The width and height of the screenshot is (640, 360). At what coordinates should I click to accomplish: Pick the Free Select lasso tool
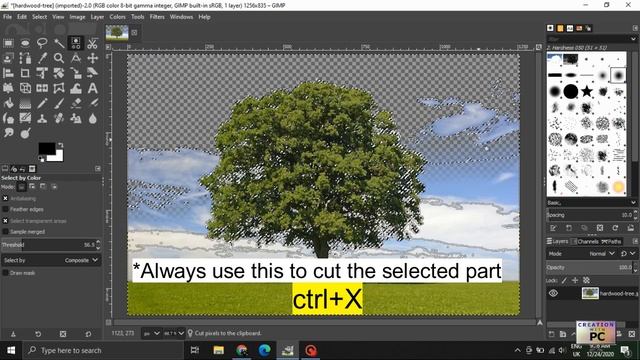[42, 43]
